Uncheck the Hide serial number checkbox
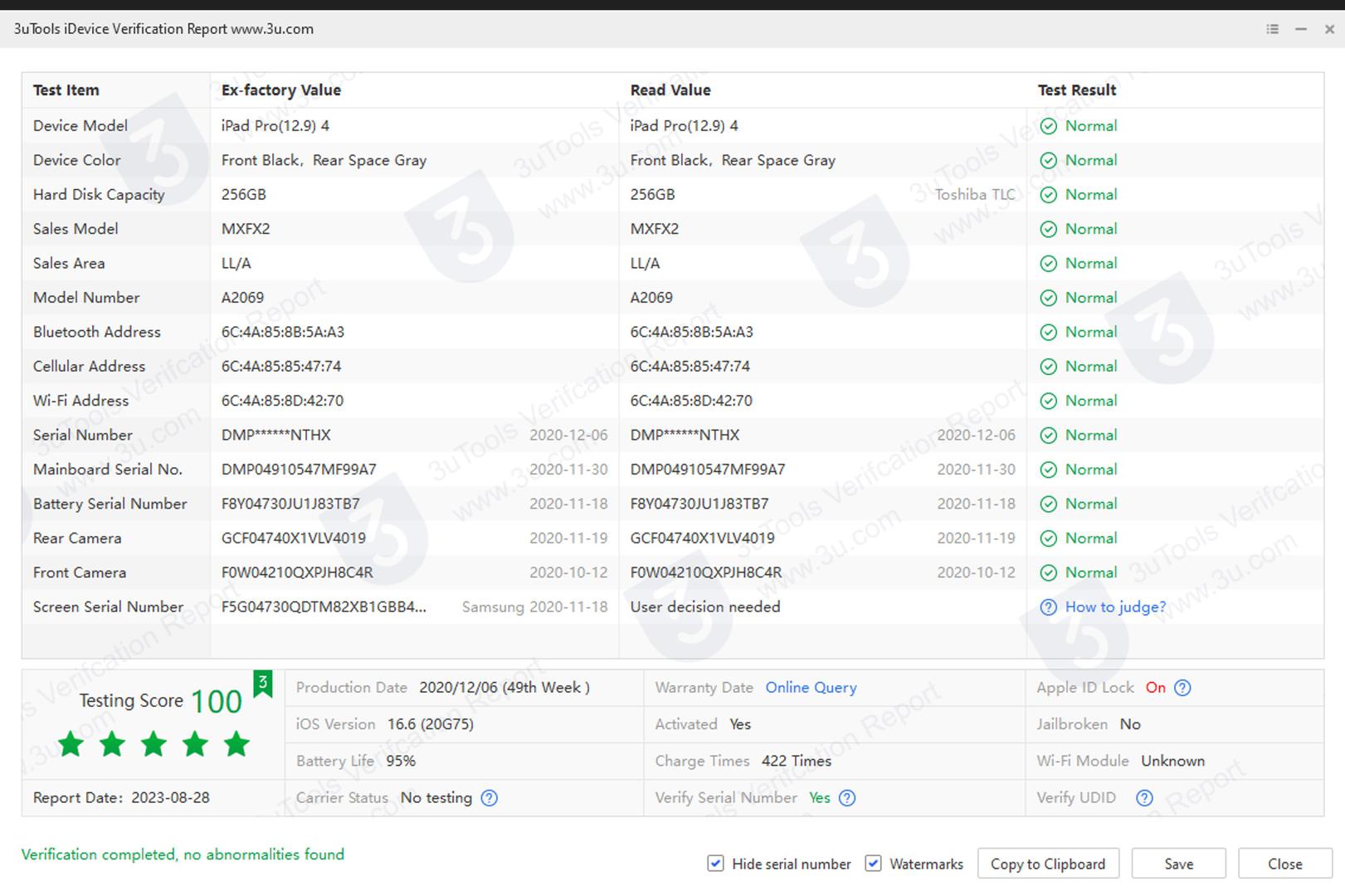 pyautogui.click(x=715, y=864)
